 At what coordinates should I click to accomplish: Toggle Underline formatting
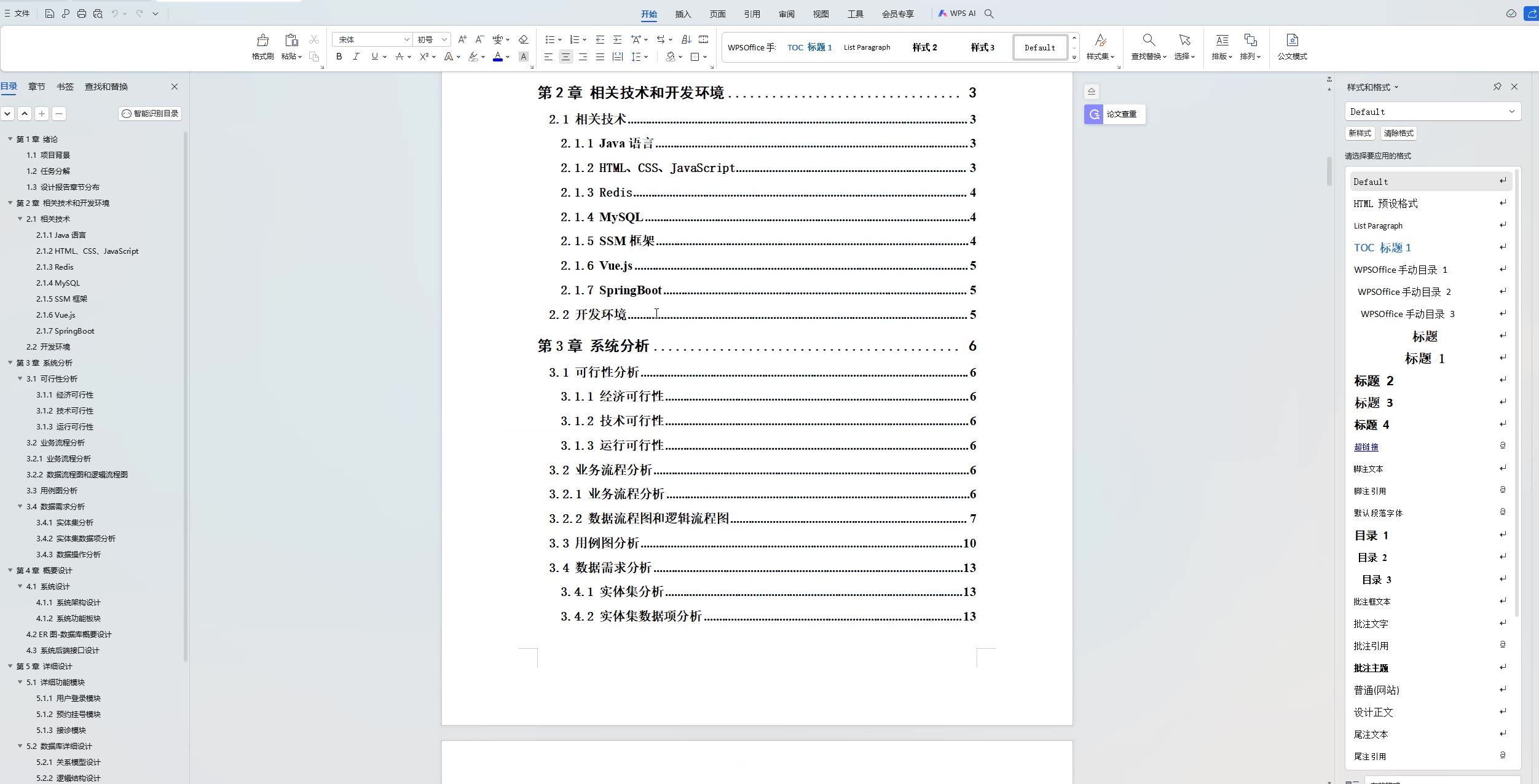(374, 57)
